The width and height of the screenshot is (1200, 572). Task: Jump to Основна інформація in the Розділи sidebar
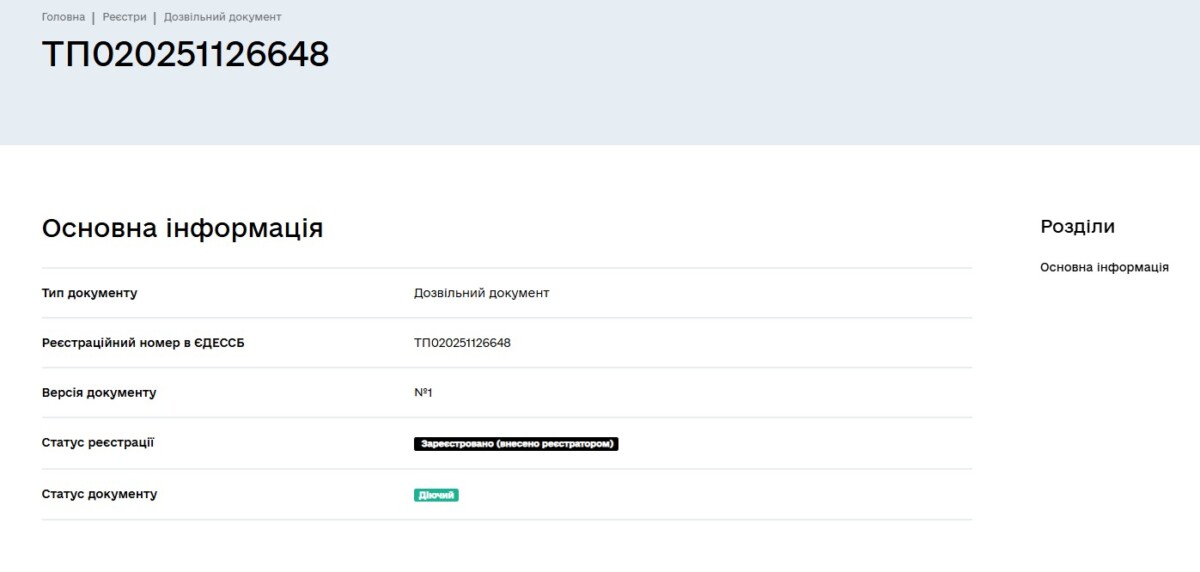[x=1104, y=267]
